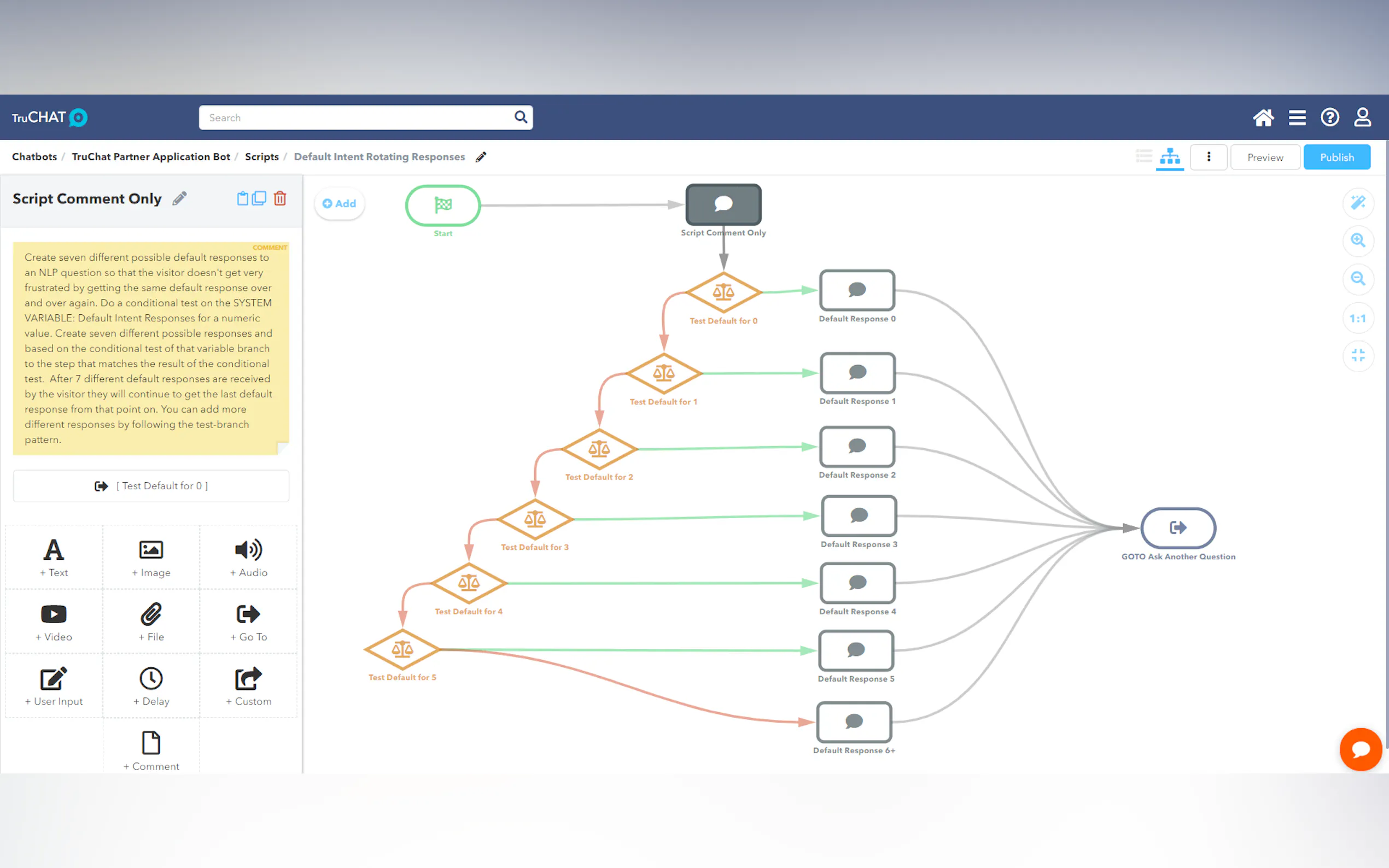Click the red trash delete icon
Screen dimensions: 1389x868
279,198
